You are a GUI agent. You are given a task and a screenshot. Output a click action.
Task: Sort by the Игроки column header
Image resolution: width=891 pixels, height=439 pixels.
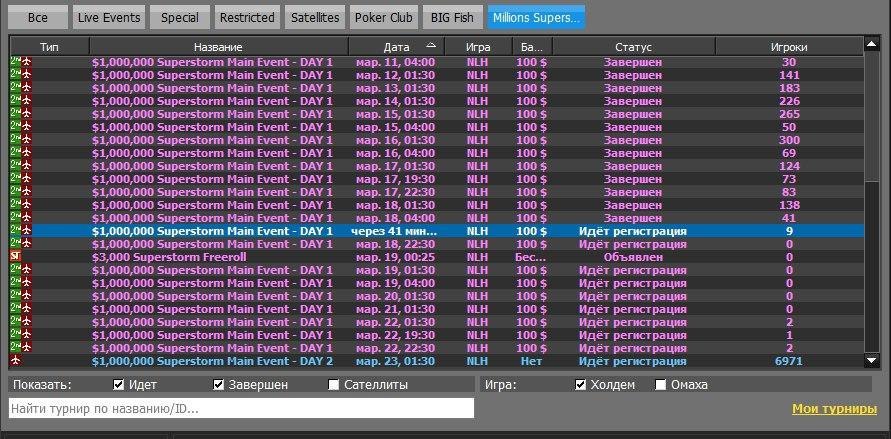pyautogui.click(x=789, y=47)
